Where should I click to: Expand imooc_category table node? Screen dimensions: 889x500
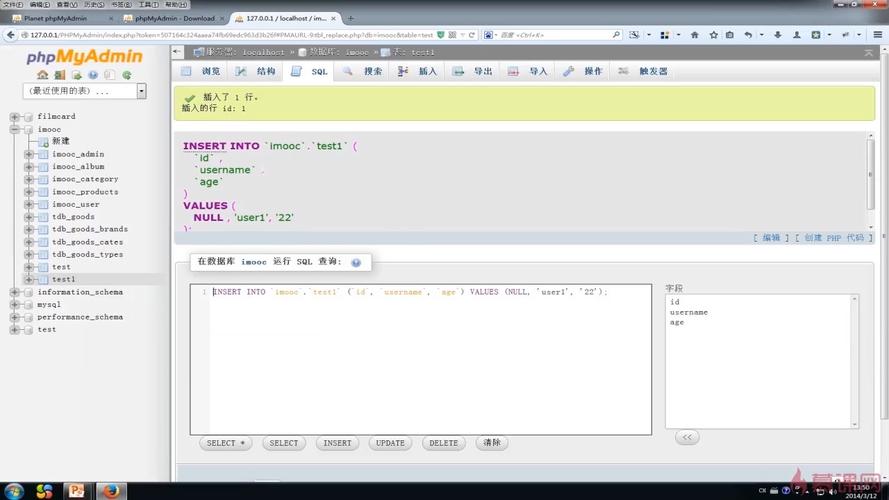pyautogui.click(x=29, y=179)
